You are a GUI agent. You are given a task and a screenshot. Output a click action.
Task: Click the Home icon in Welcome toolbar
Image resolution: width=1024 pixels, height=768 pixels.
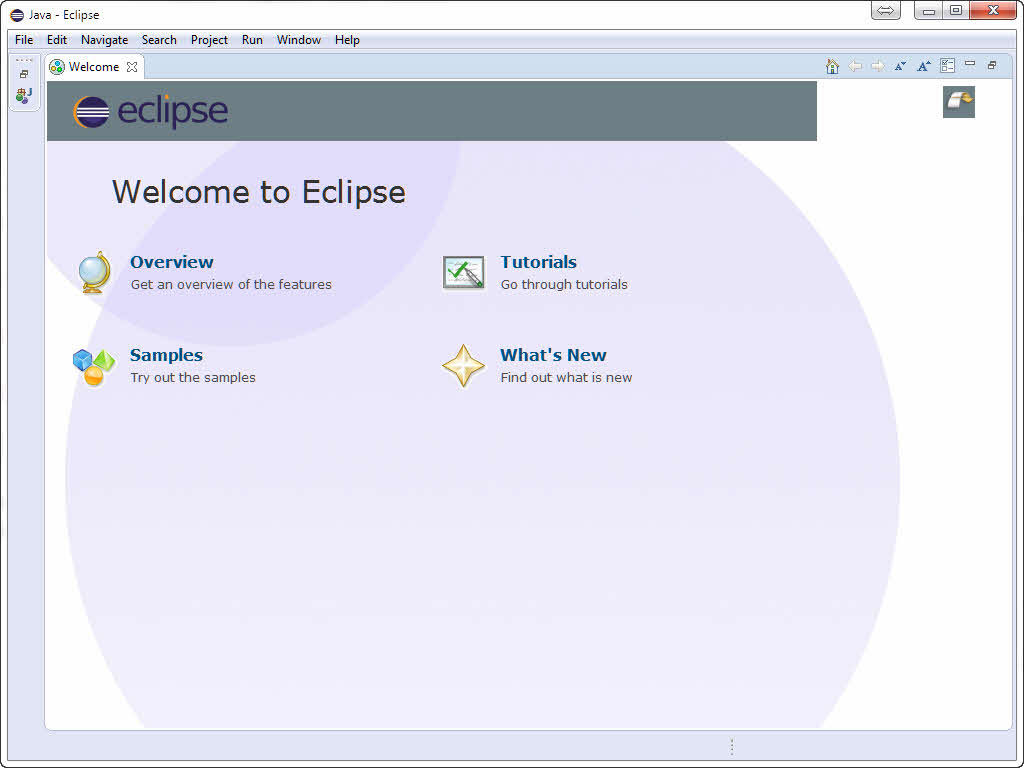(832, 66)
